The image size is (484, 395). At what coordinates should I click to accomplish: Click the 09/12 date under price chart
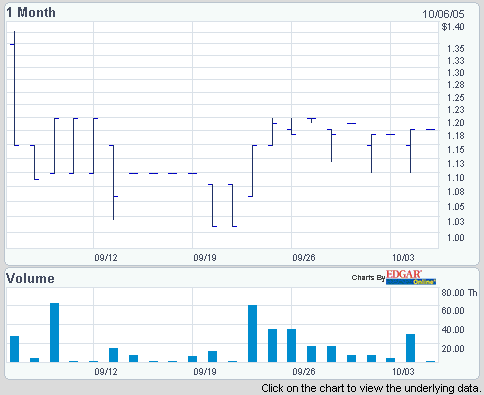[x=106, y=258]
